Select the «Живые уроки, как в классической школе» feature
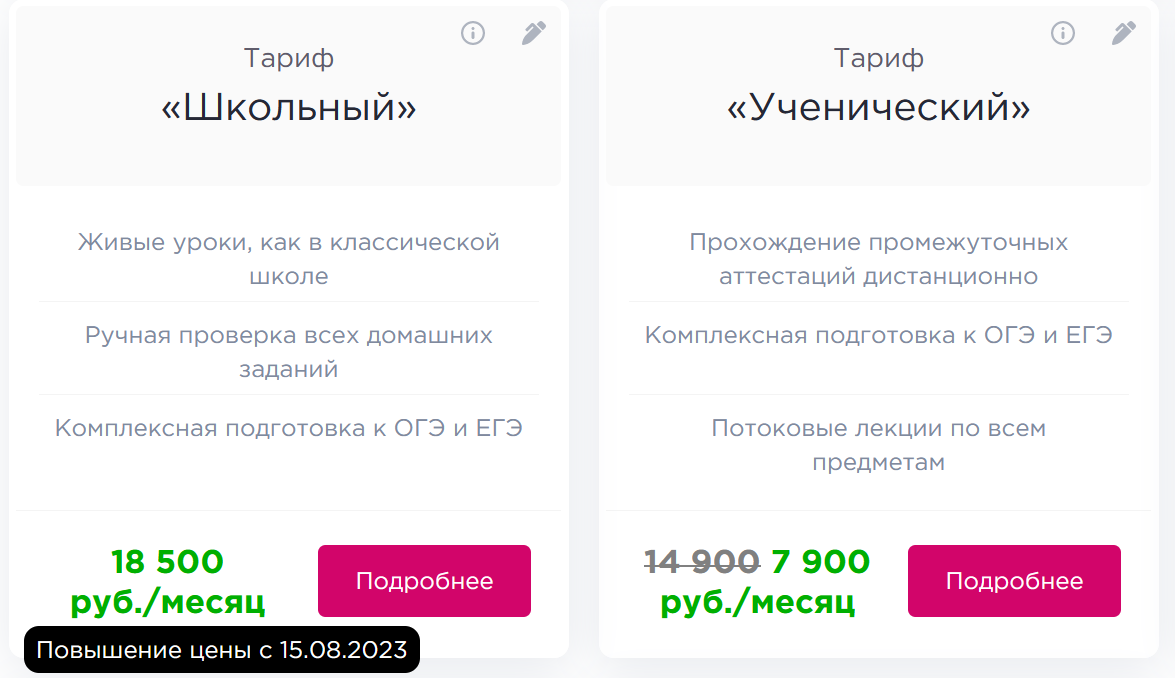The height and width of the screenshot is (678, 1175). click(289, 259)
